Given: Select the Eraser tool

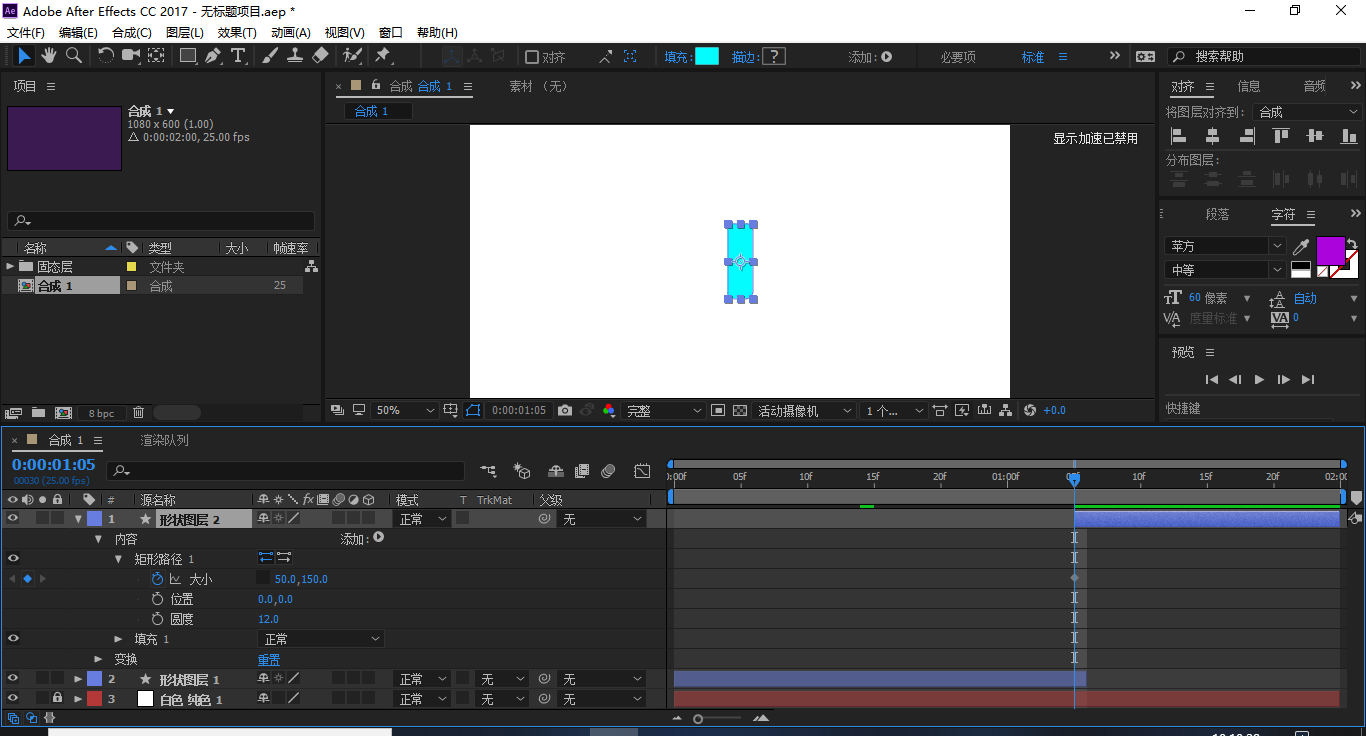Looking at the screenshot, I should click(x=320, y=56).
